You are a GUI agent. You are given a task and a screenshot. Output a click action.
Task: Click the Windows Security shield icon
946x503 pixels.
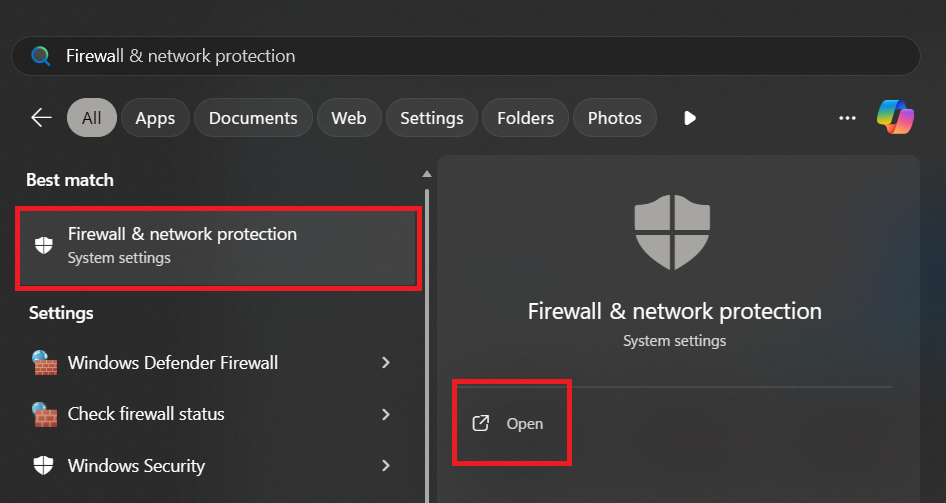click(x=44, y=466)
